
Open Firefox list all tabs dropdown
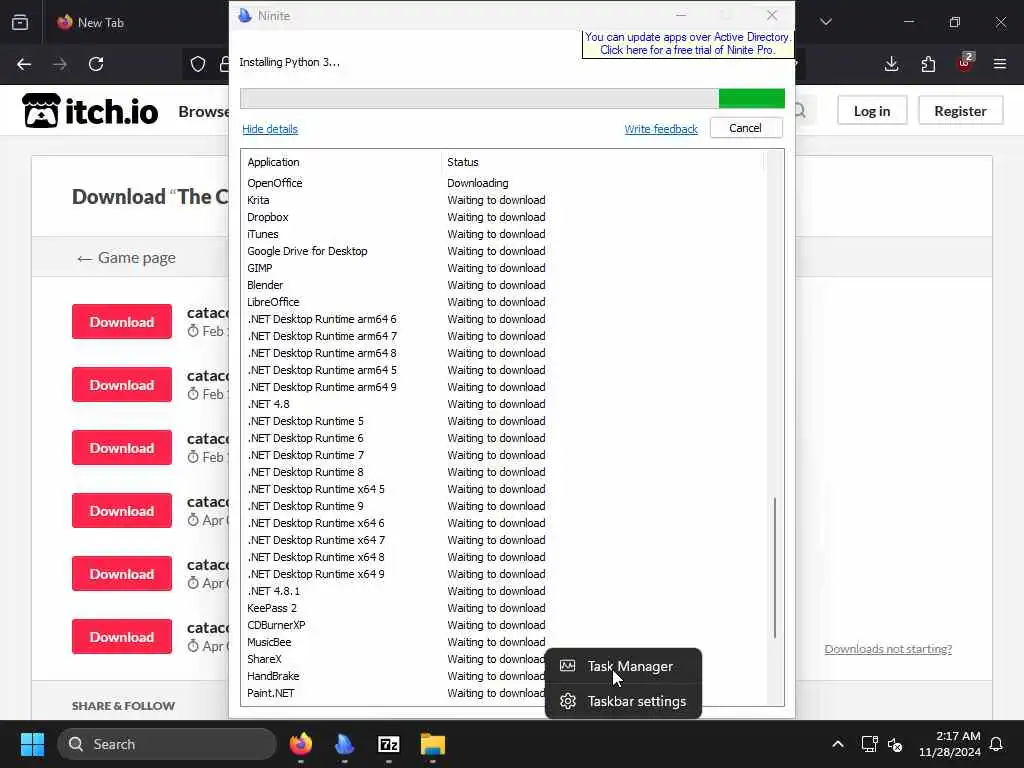point(826,22)
